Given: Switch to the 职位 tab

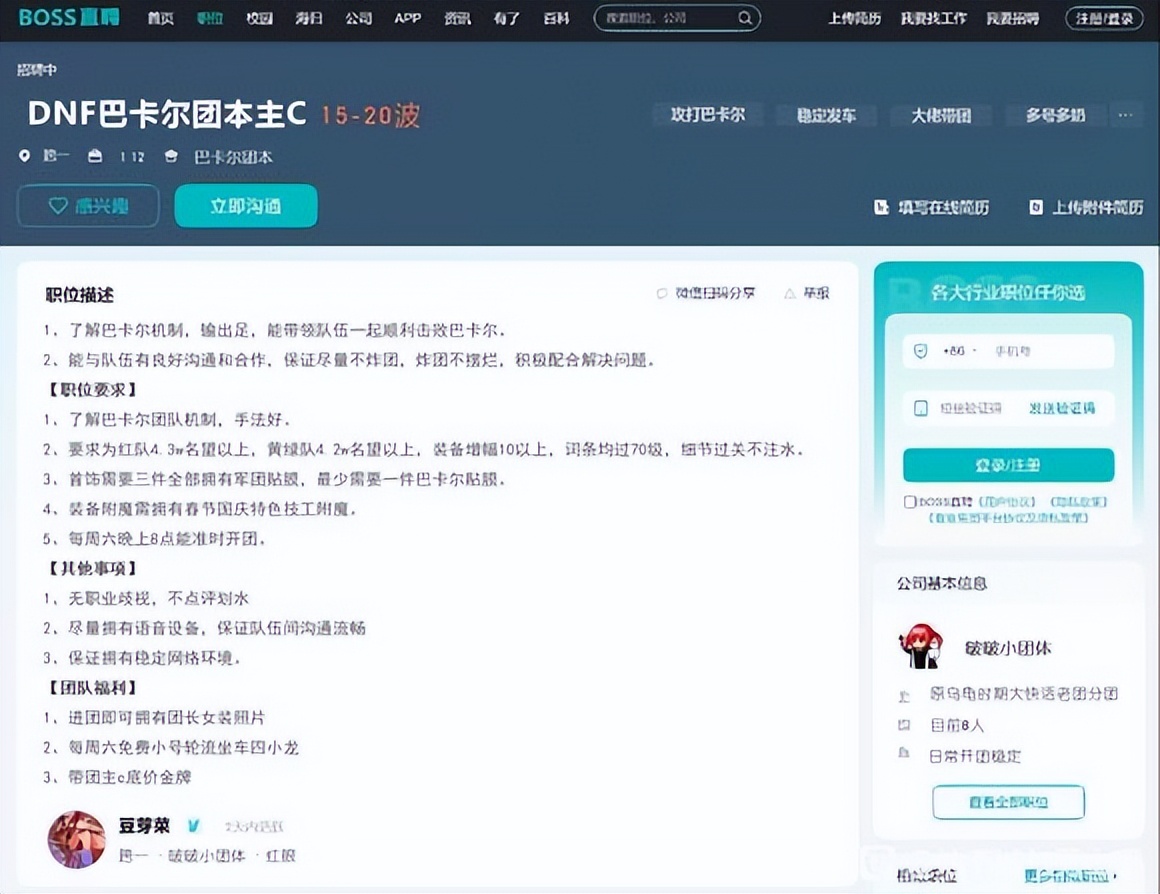Looking at the screenshot, I should tap(209, 17).
